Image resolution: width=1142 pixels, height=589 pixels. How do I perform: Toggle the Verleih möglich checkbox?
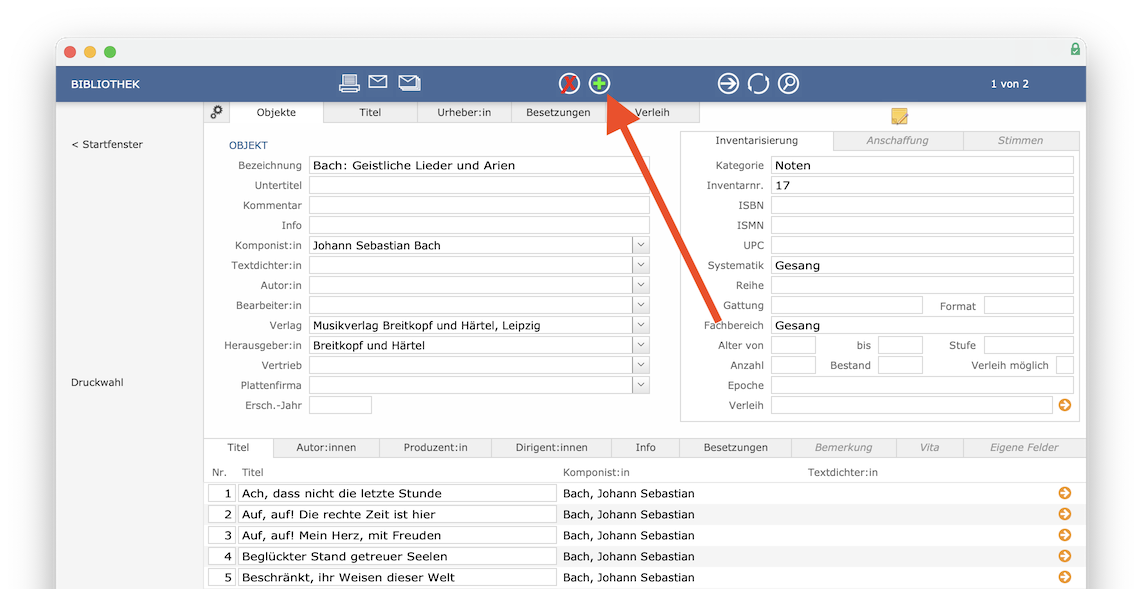pos(1065,365)
